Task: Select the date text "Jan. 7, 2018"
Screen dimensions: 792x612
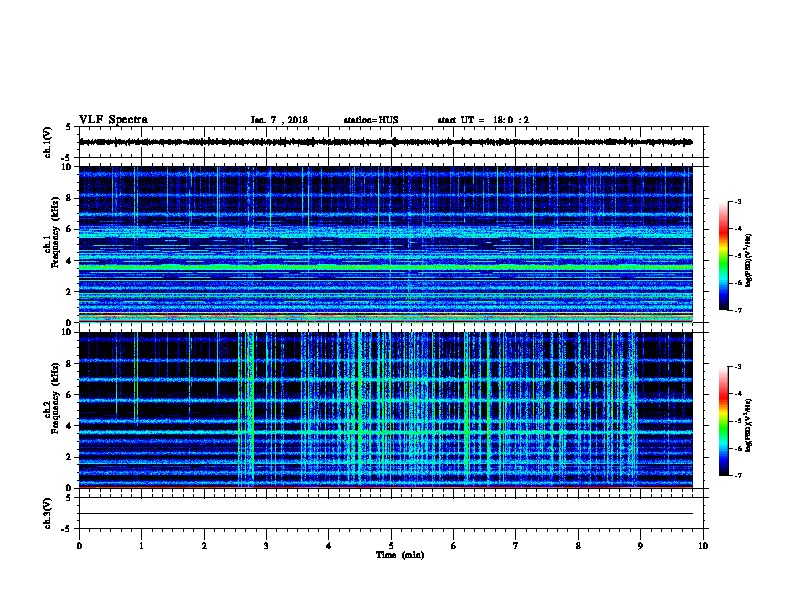Action: pos(279,120)
